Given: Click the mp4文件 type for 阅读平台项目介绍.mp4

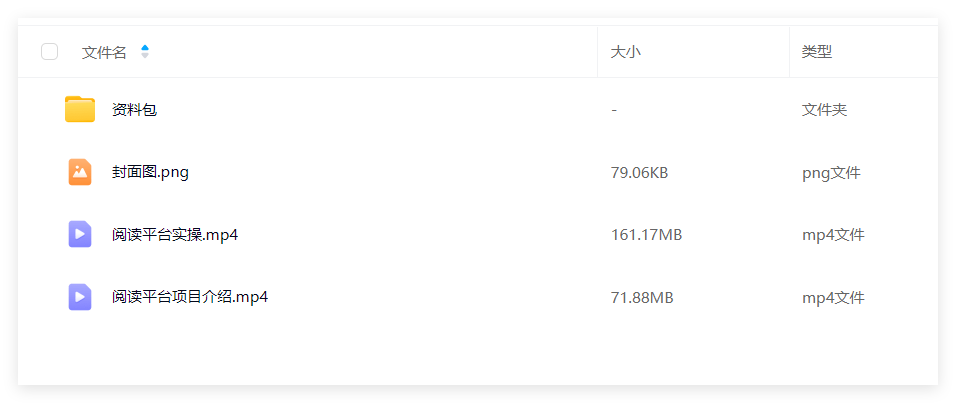Looking at the screenshot, I should (833, 298).
